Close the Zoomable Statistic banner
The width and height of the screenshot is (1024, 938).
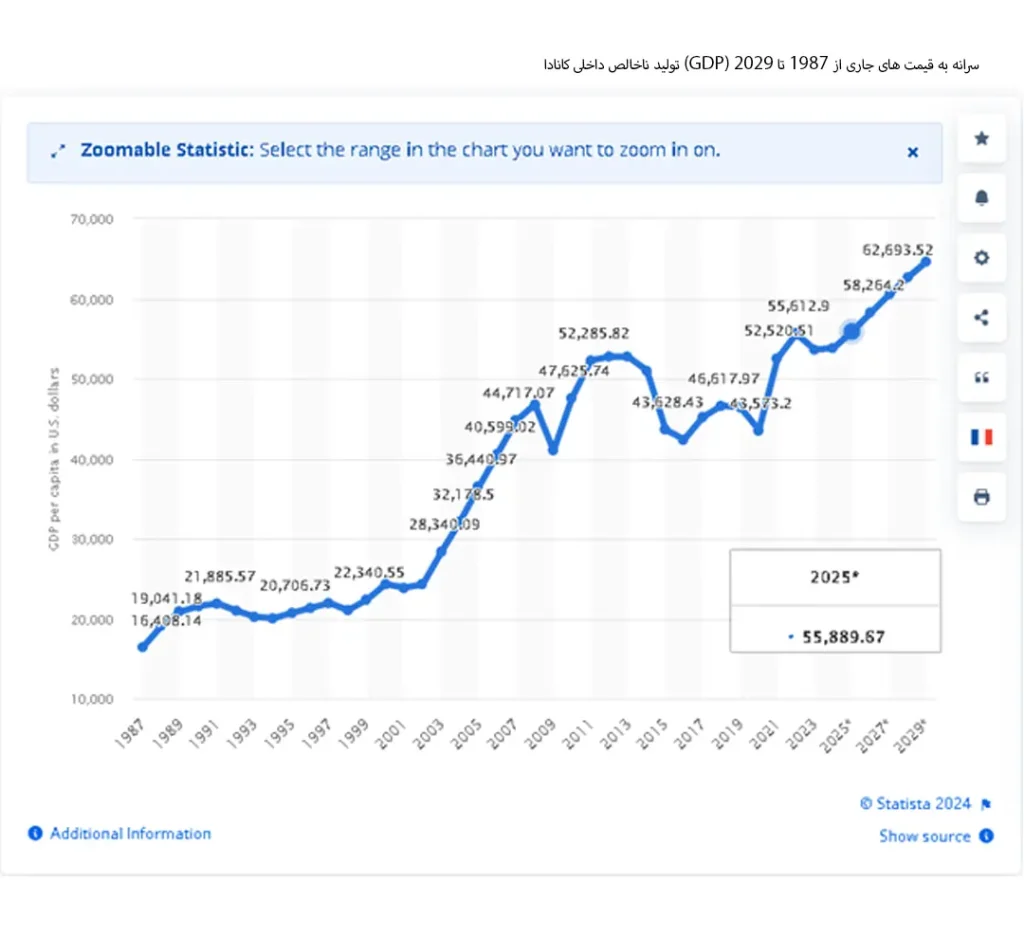pyautogui.click(x=912, y=152)
